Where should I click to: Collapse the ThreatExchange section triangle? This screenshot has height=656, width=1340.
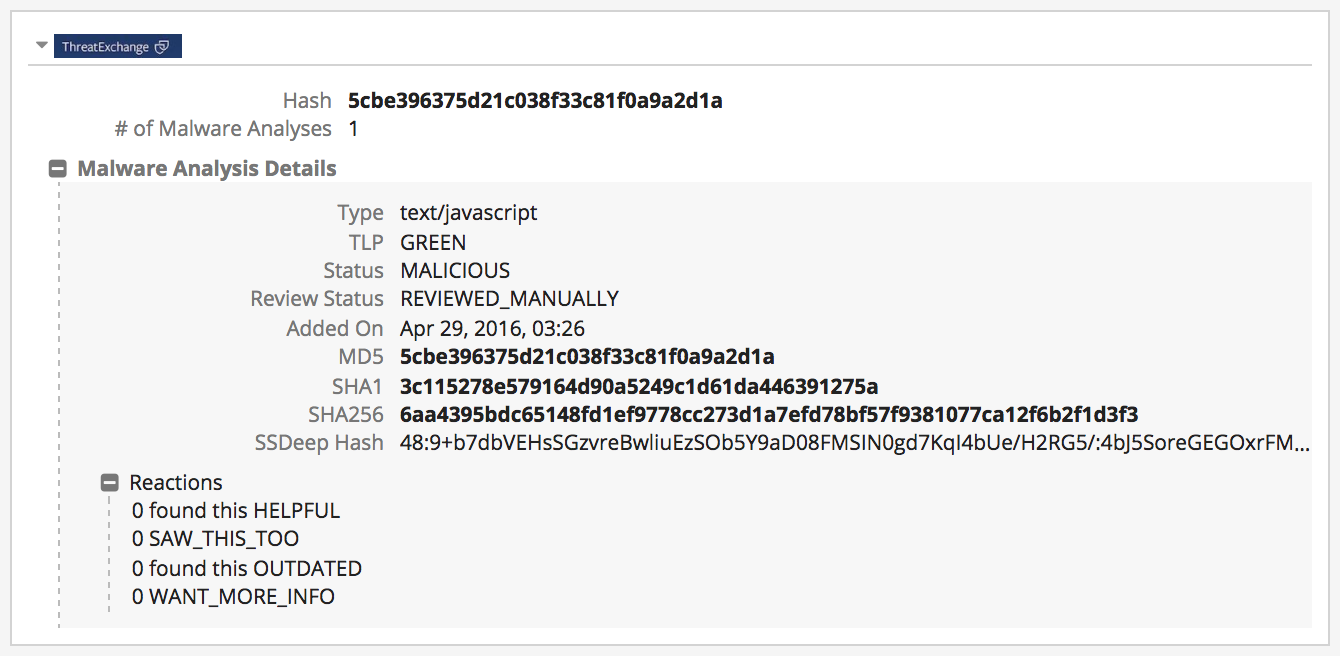tap(41, 46)
